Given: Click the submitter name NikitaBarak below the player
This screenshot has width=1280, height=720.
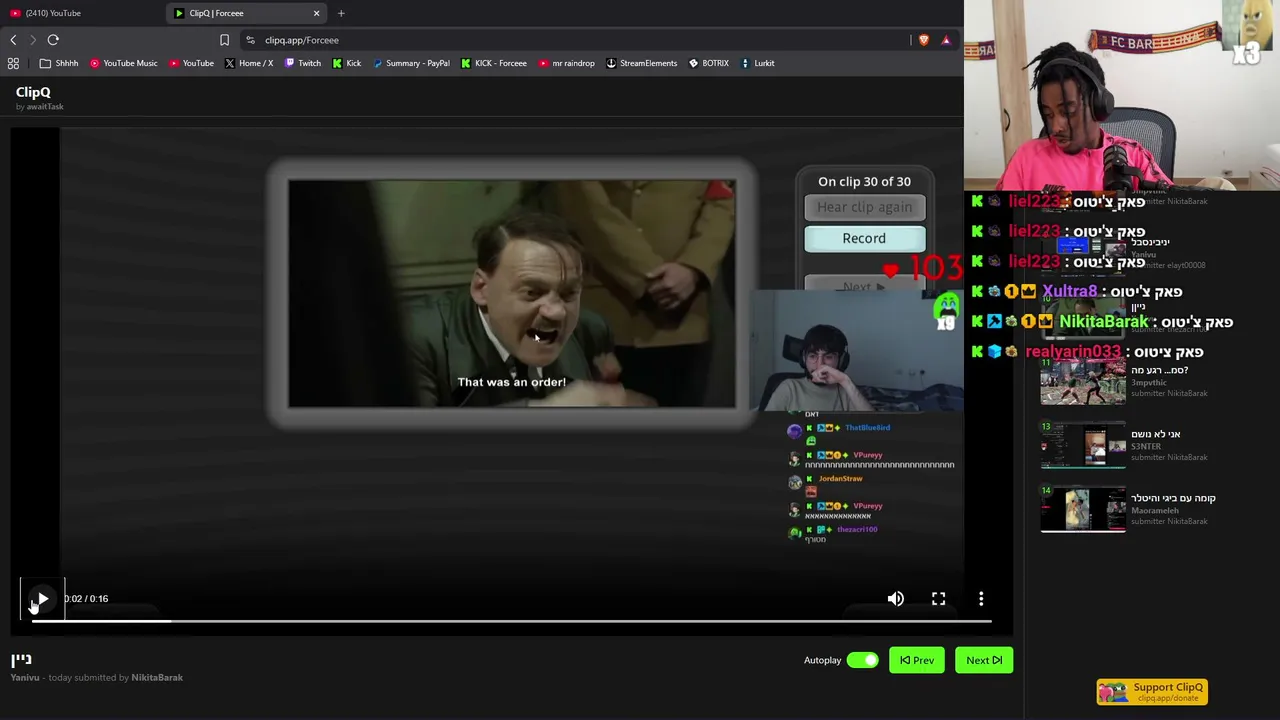Looking at the screenshot, I should pos(157,678).
